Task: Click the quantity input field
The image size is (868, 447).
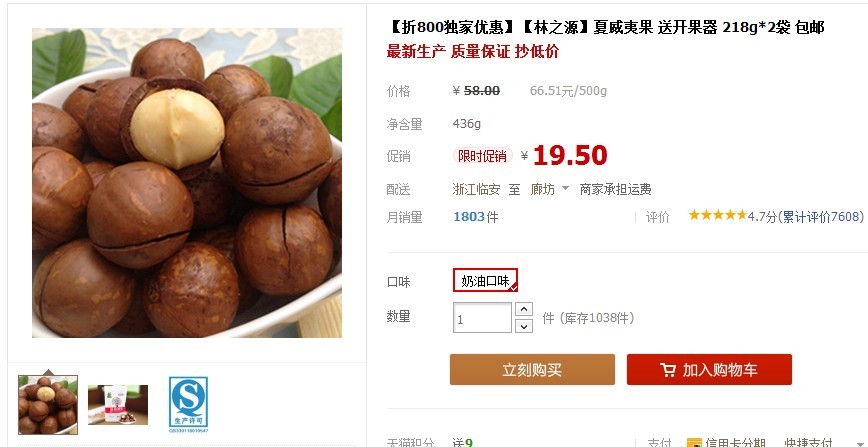Action: coord(482,317)
